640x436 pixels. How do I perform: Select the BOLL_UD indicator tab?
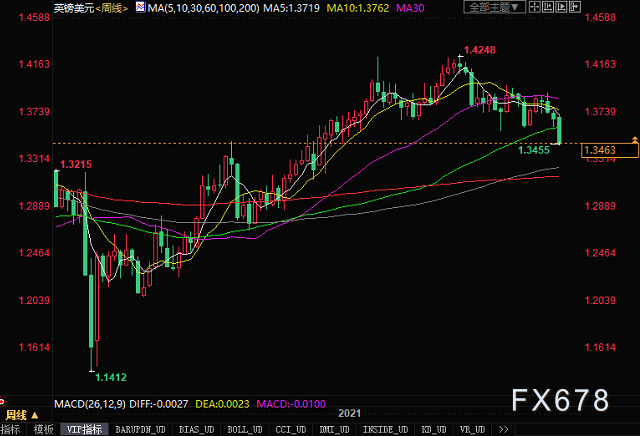[245, 429]
